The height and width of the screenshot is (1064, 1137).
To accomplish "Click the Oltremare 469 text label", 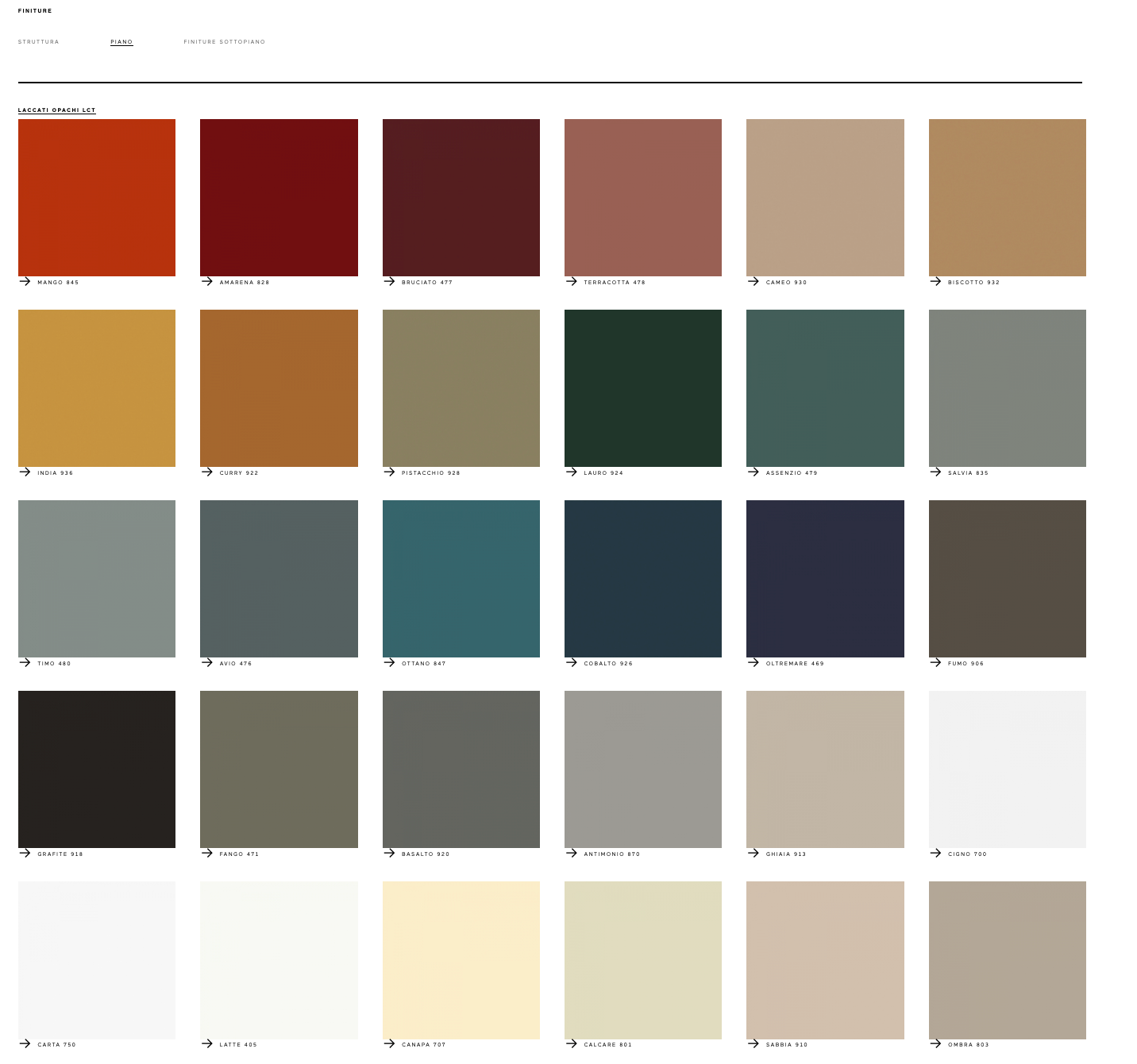I will (795, 664).
